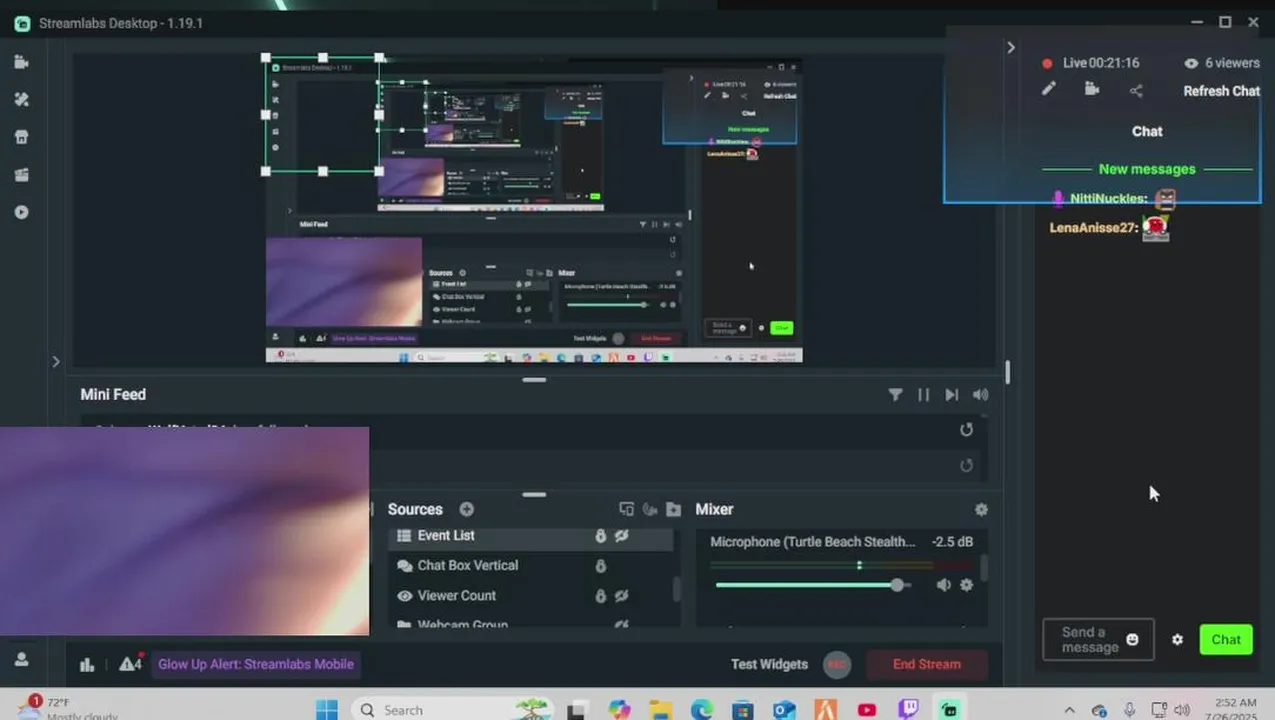
Task: Open the Sources dual output icon
Action: click(x=627, y=509)
